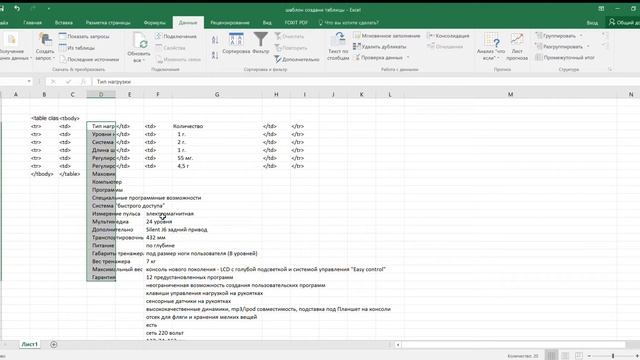
Task: Open Последние источники
Action: 89,59
